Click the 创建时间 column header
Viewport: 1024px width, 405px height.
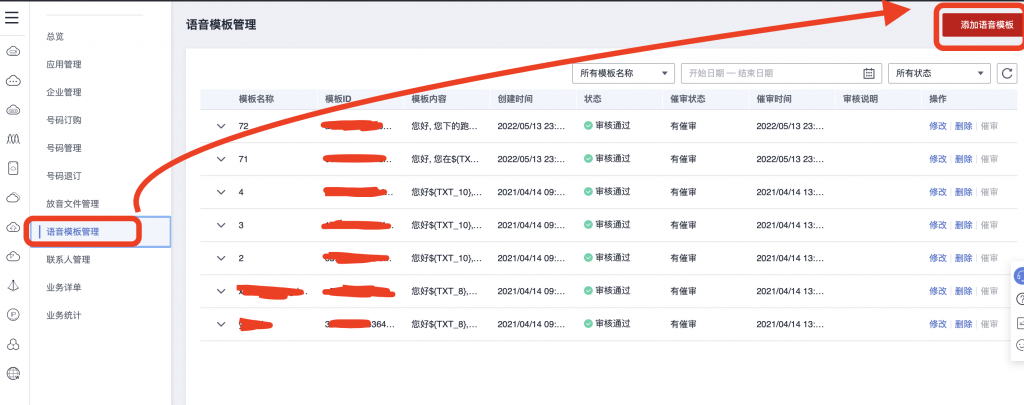(515, 99)
